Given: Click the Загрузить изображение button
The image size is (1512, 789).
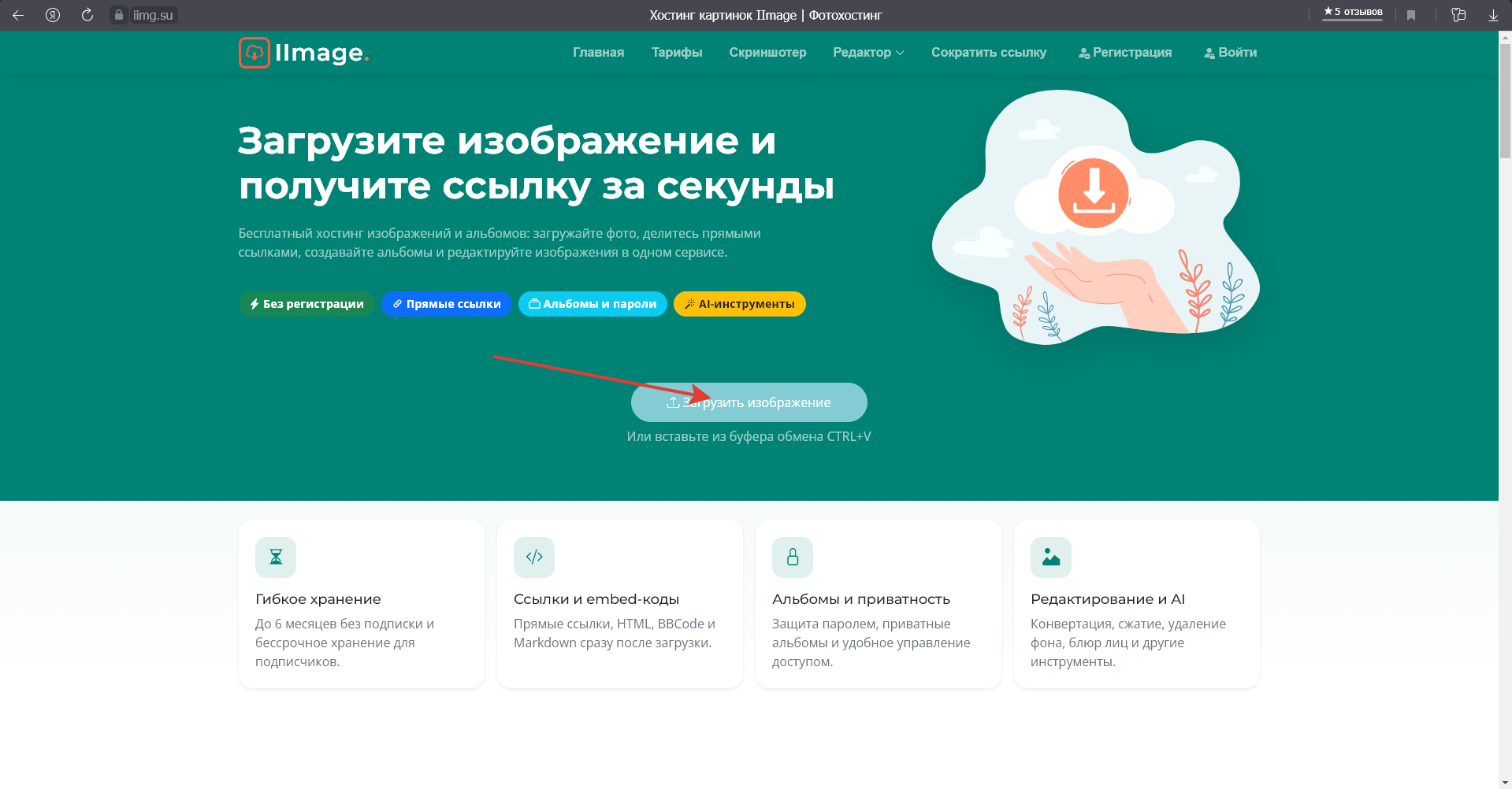Looking at the screenshot, I should pyautogui.click(x=749, y=402).
